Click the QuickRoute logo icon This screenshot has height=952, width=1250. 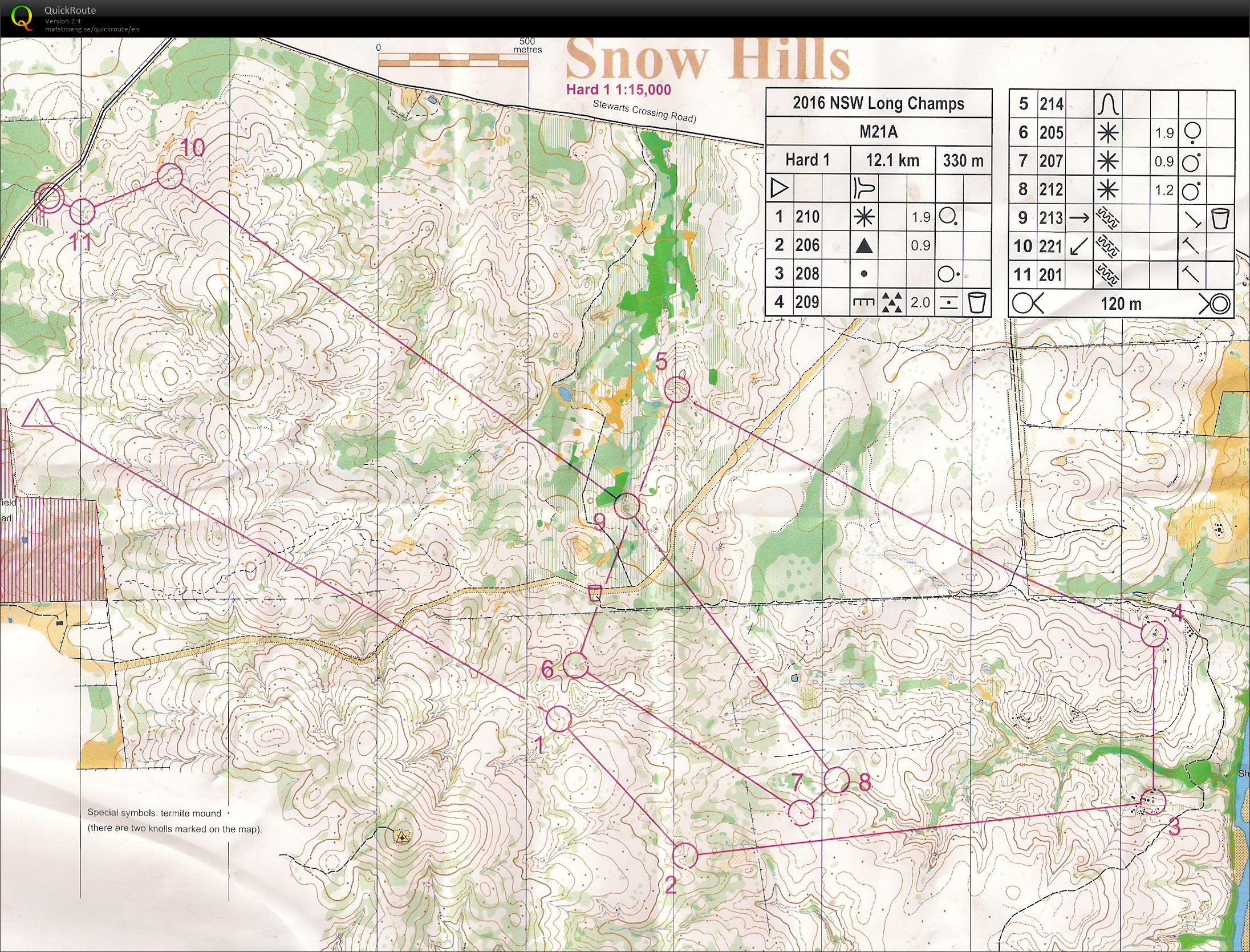22,17
